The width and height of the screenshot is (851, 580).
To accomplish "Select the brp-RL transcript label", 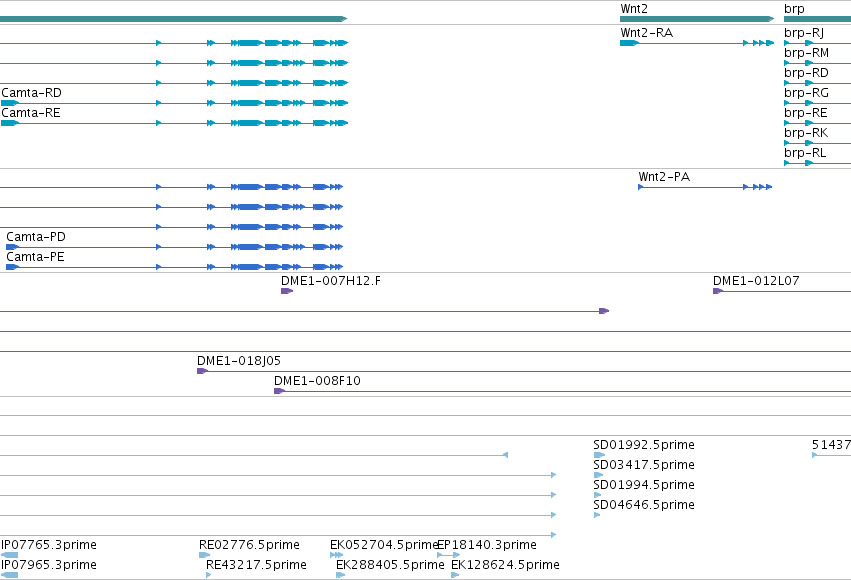I will point(805,153).
